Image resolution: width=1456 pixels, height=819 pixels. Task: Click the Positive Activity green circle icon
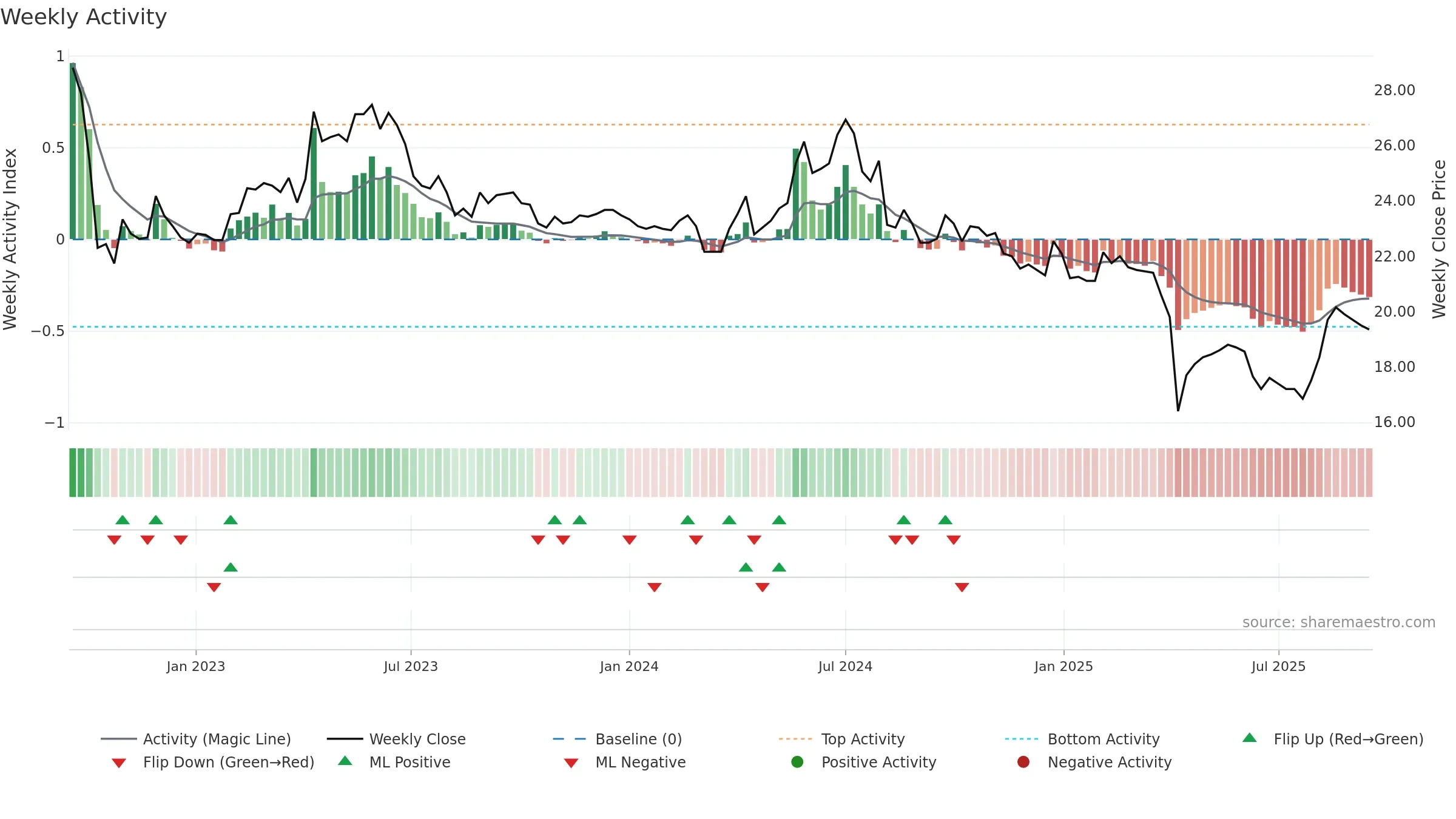pyautogui.click(x=797, y=761)
